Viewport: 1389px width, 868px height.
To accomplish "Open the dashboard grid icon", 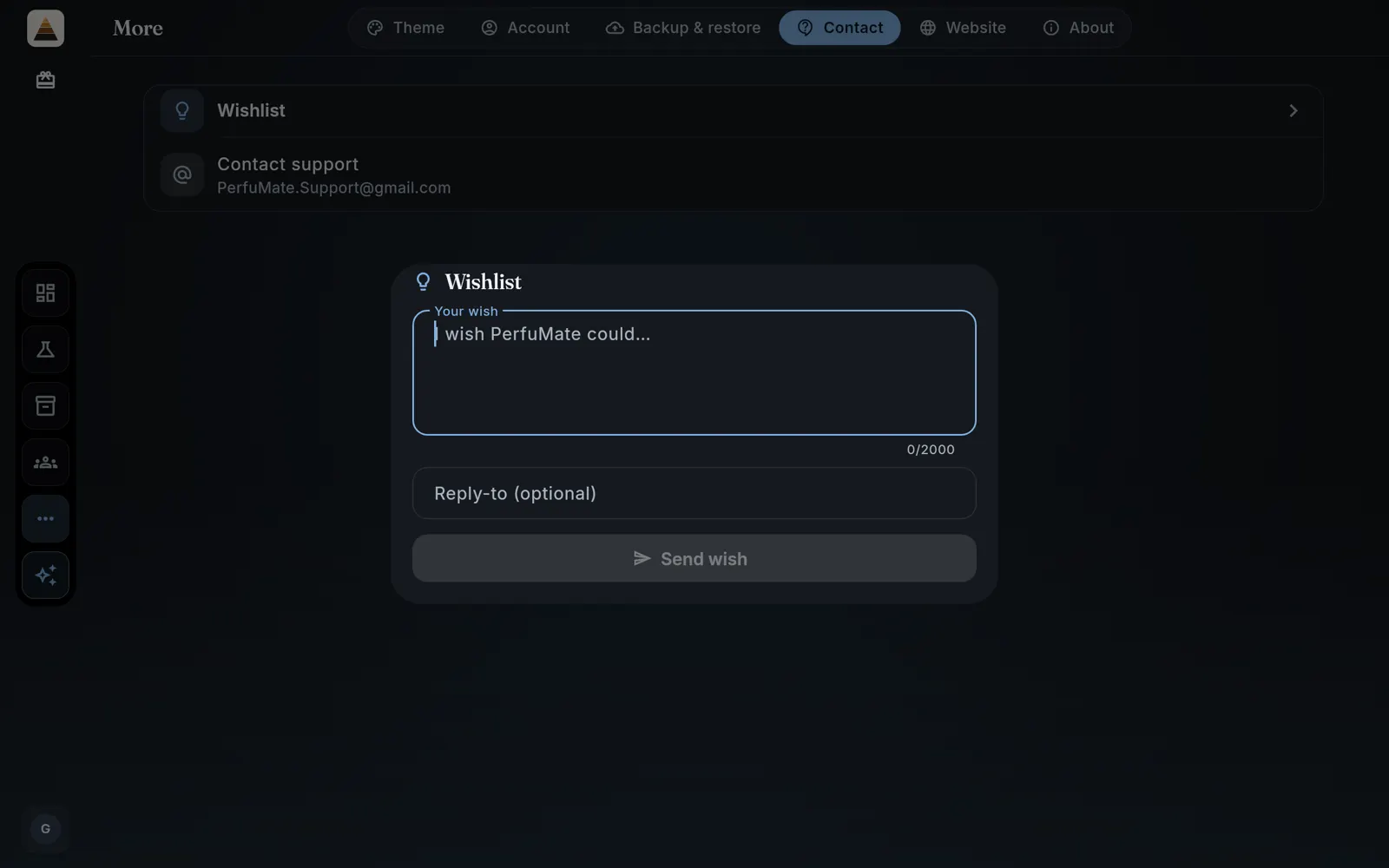I will [45, 293].
